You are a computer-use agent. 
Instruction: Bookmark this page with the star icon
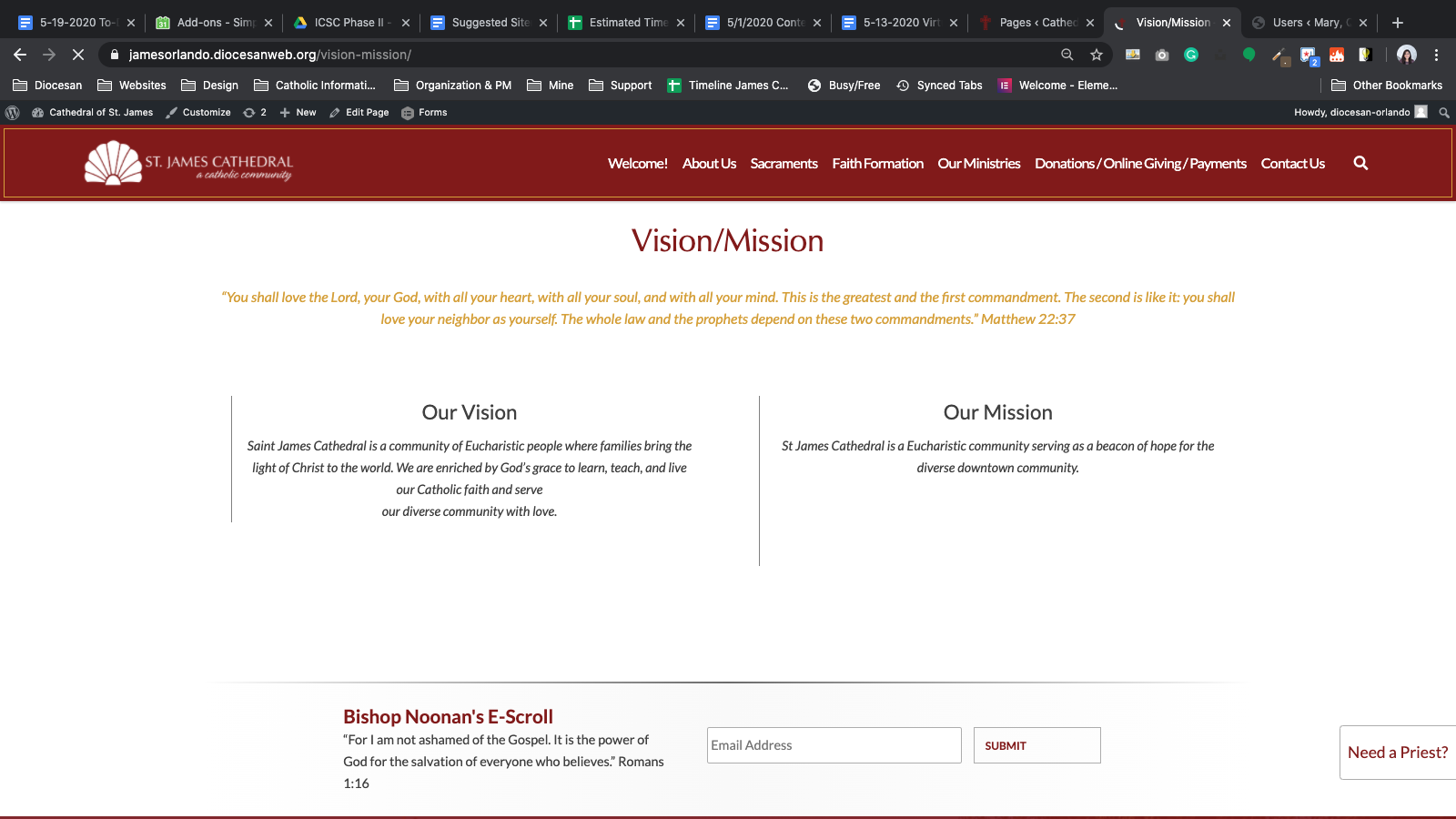pyautogui.click(x=1097, y=55)
